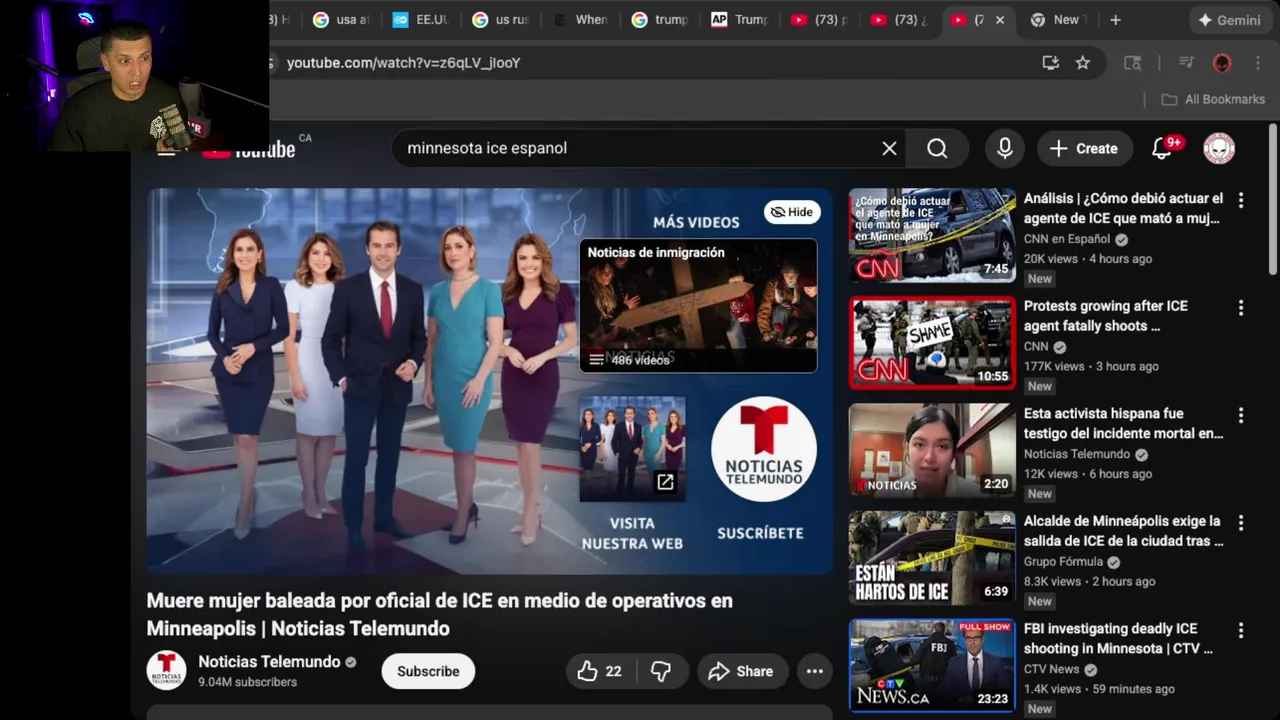Like the video with thumbs up

599,671
